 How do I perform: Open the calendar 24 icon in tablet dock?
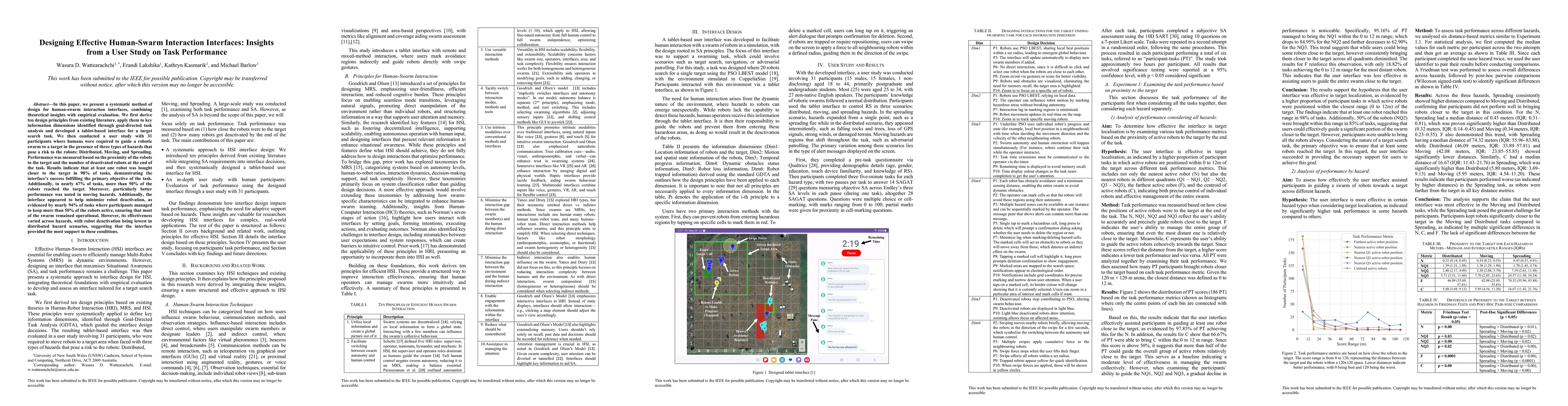[782, 360]
